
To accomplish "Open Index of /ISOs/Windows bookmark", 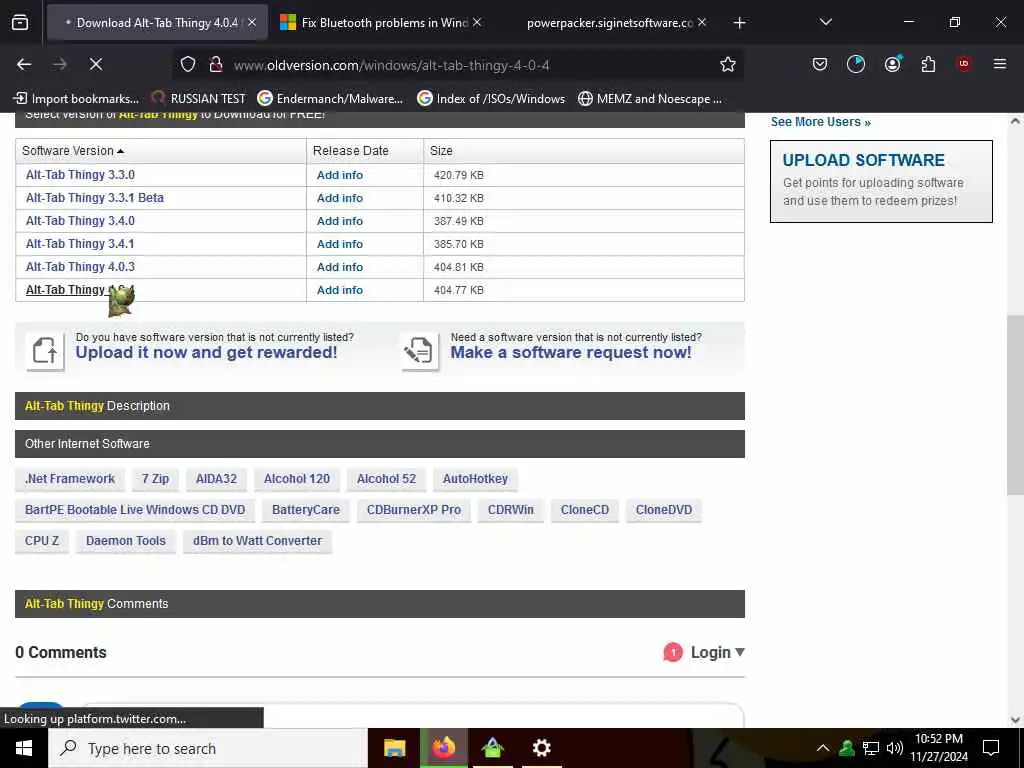I will coord(491,99).
